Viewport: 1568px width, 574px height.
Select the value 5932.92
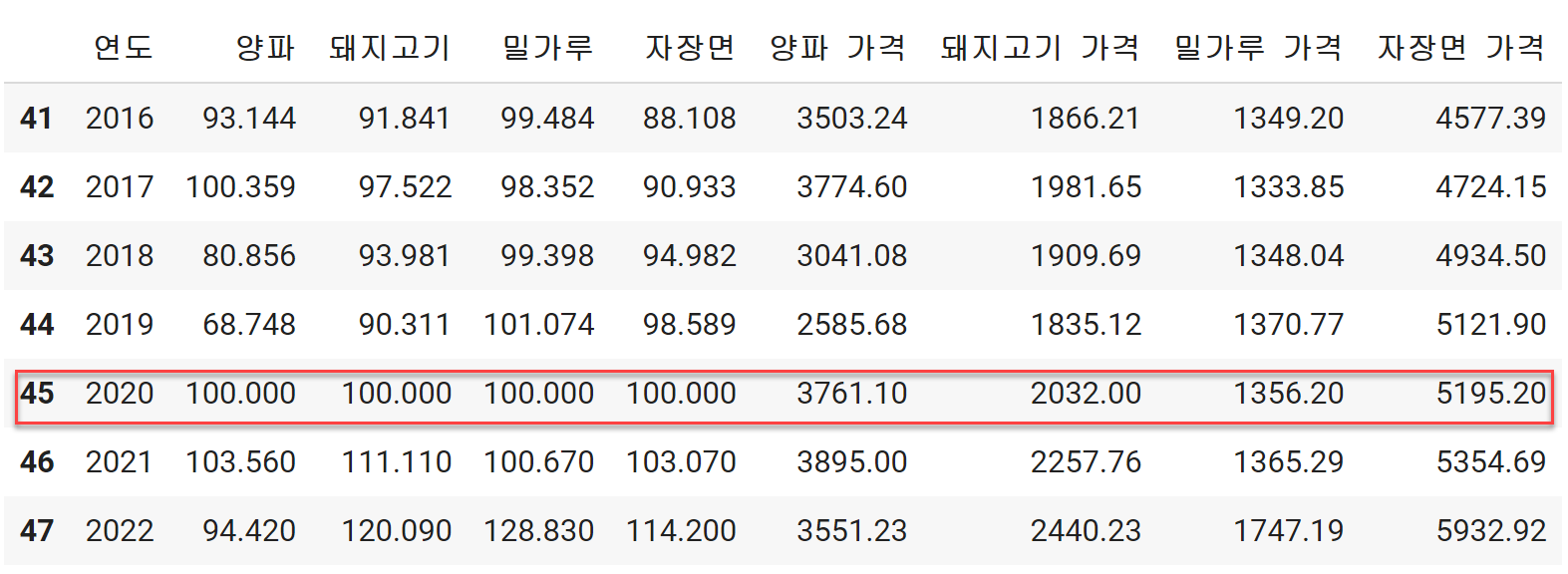1491,531
